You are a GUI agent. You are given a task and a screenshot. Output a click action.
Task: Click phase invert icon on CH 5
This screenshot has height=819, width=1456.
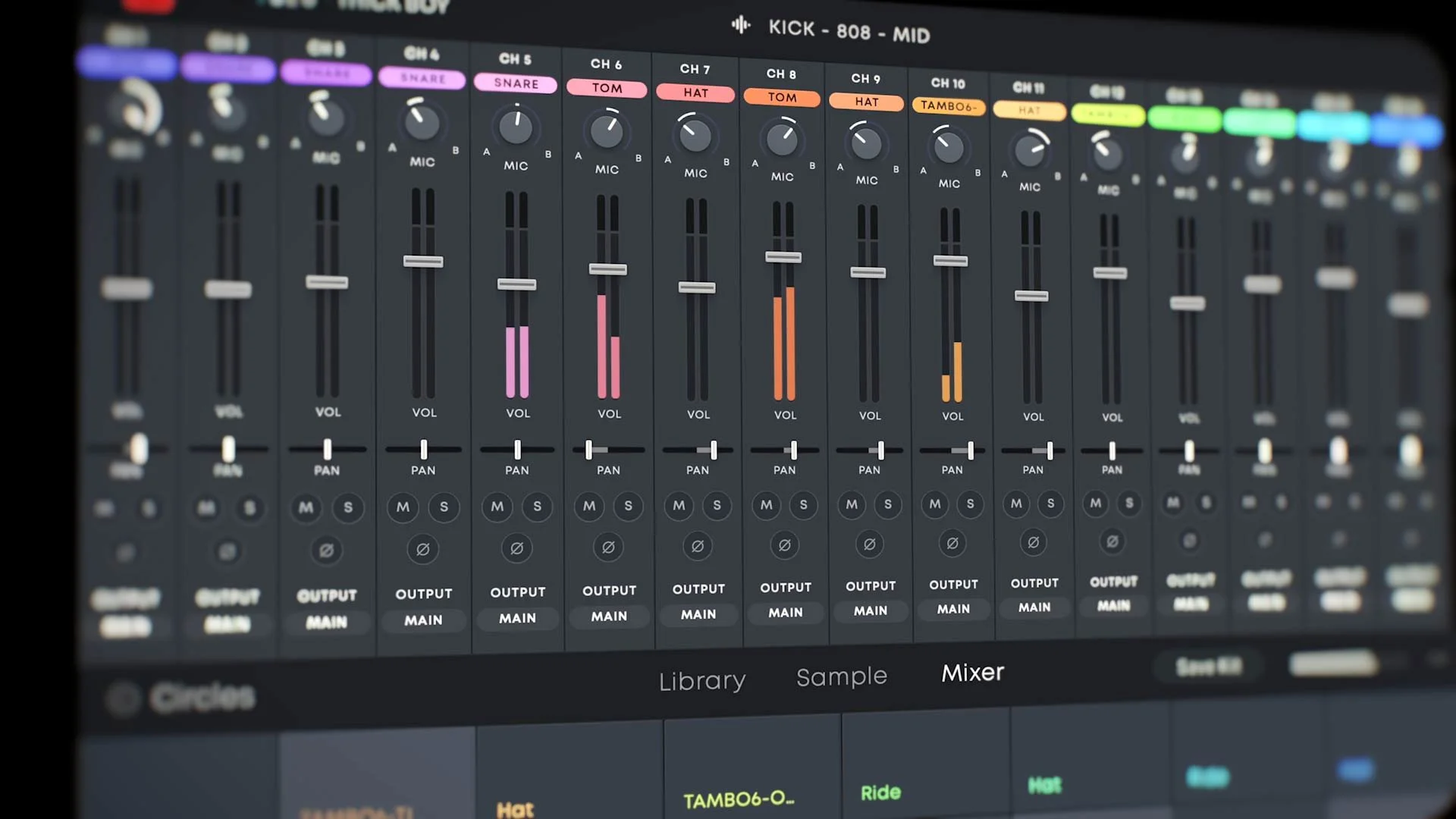[516, 548]
